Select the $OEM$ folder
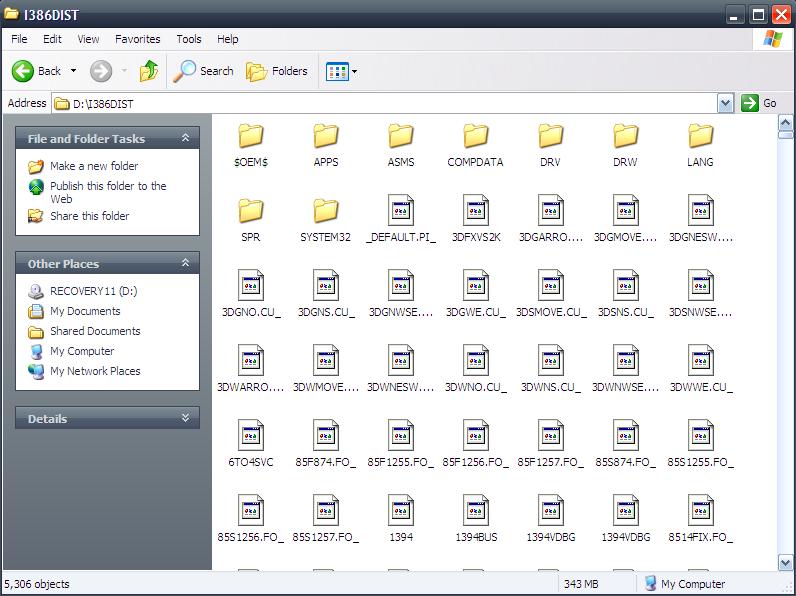Viewport: 796px width, 596px height. tap(250, 136)
